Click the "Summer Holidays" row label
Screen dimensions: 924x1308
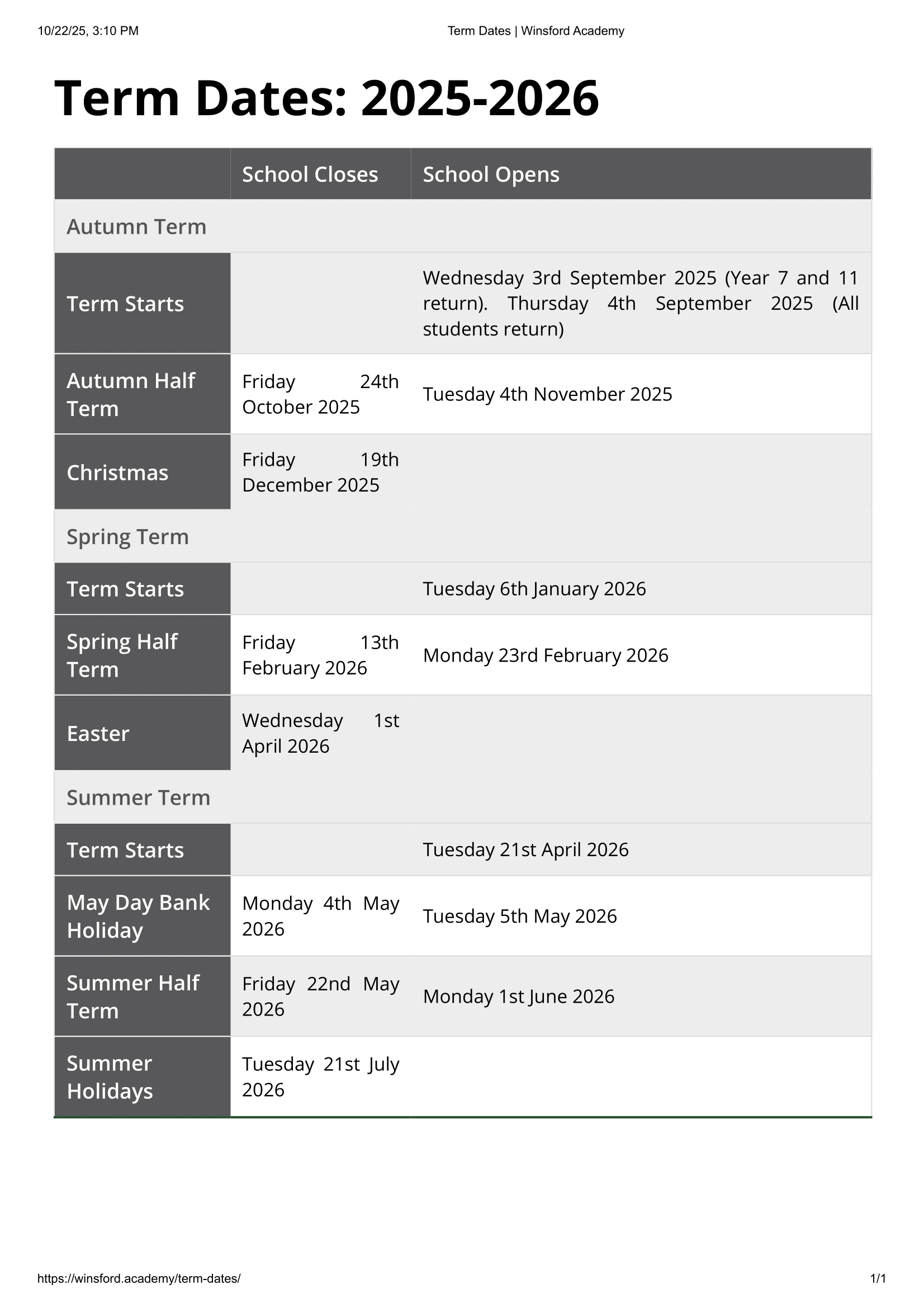(110, 1076)
